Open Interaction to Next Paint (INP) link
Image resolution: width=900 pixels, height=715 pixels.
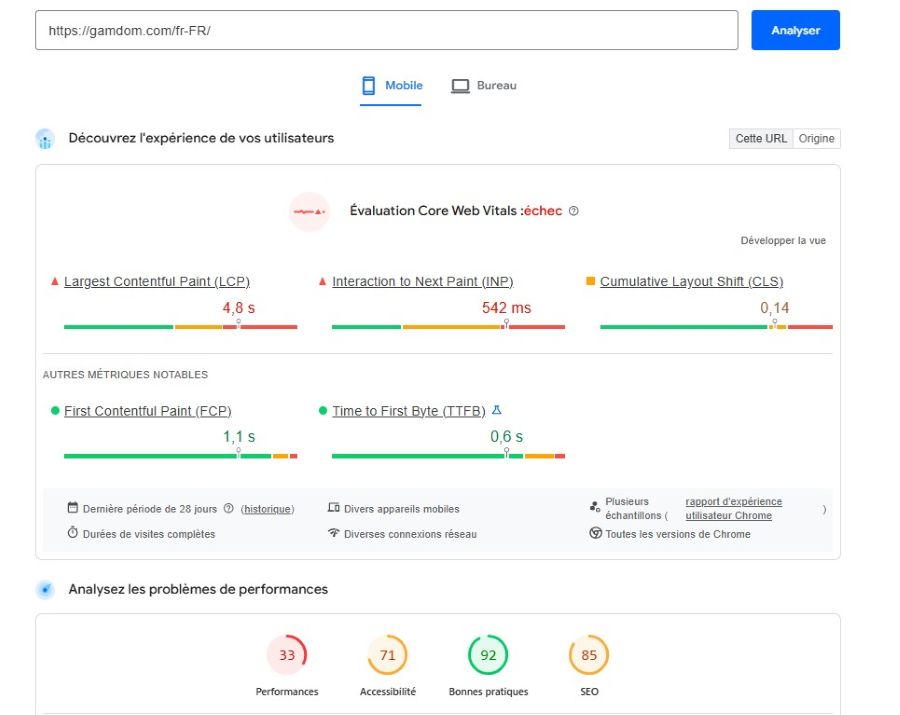point(422,281)
